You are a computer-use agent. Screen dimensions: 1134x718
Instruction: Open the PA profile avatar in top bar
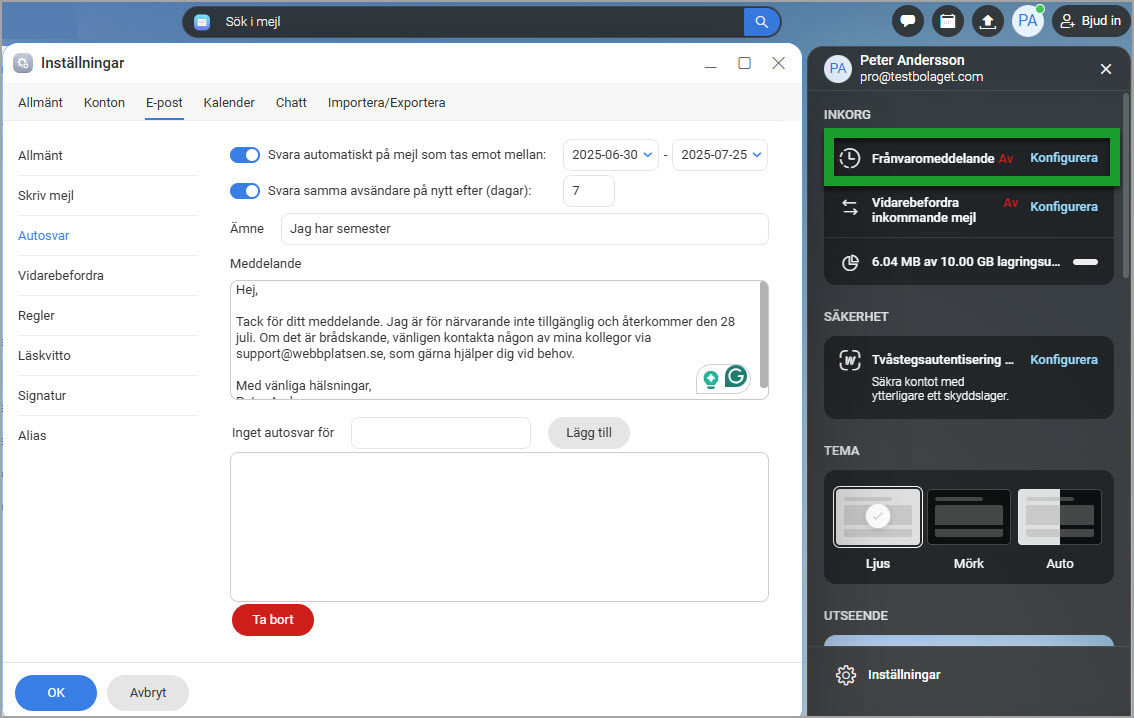1028,21
